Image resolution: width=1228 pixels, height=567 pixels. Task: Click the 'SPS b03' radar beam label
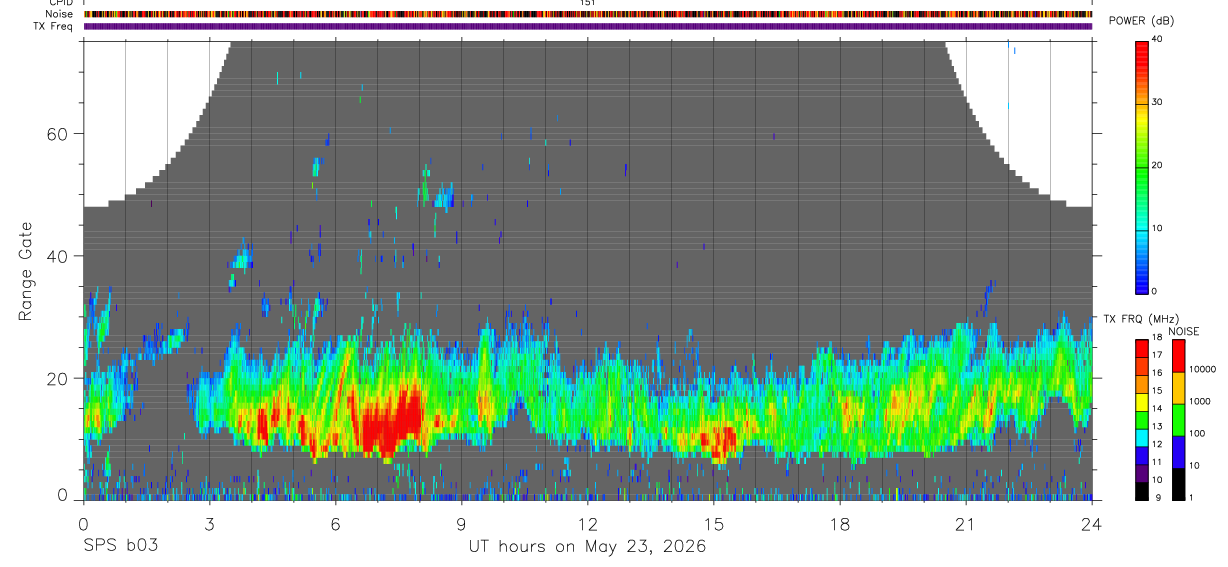(120, 546)
